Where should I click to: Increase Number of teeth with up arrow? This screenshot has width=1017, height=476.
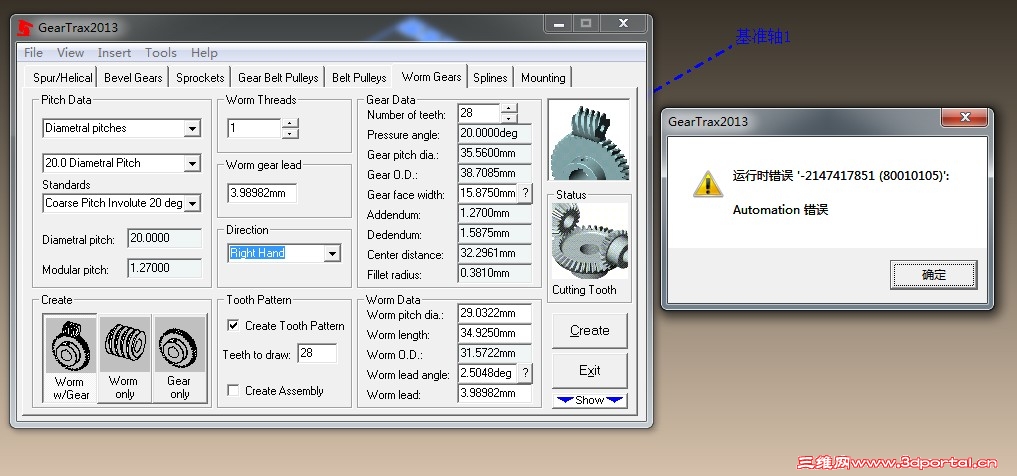click(x=509, y=108)
